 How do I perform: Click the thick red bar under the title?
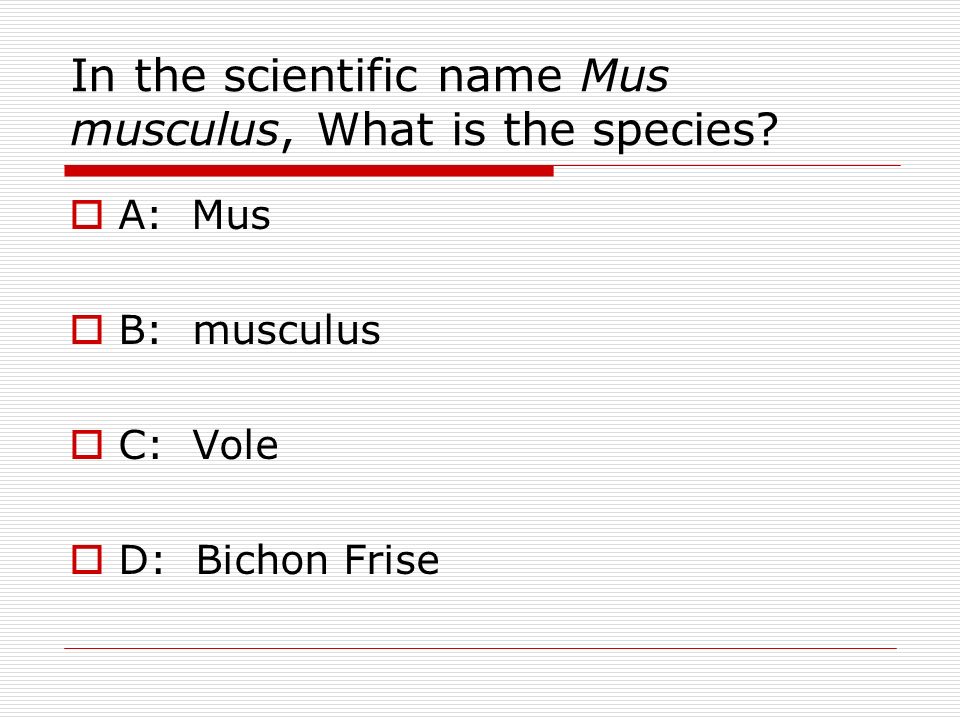point(309,171)
